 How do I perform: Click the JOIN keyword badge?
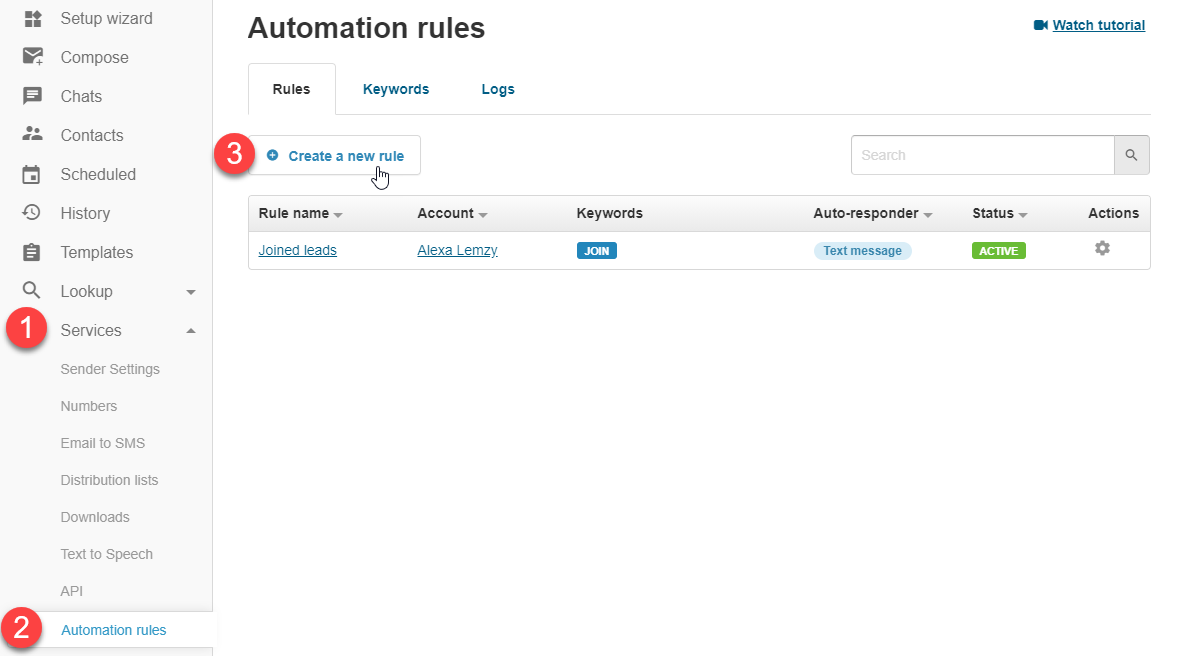[x=597, y=251]
